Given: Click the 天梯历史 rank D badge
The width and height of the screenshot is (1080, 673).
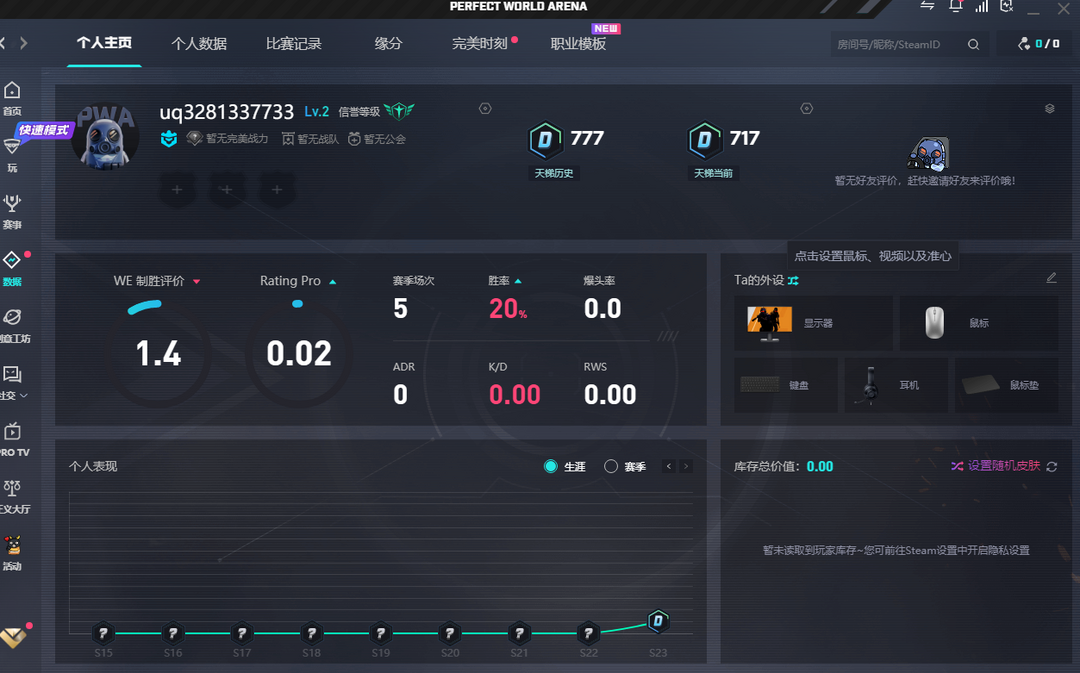Looking at the screenshot, I should pos(546,140).
